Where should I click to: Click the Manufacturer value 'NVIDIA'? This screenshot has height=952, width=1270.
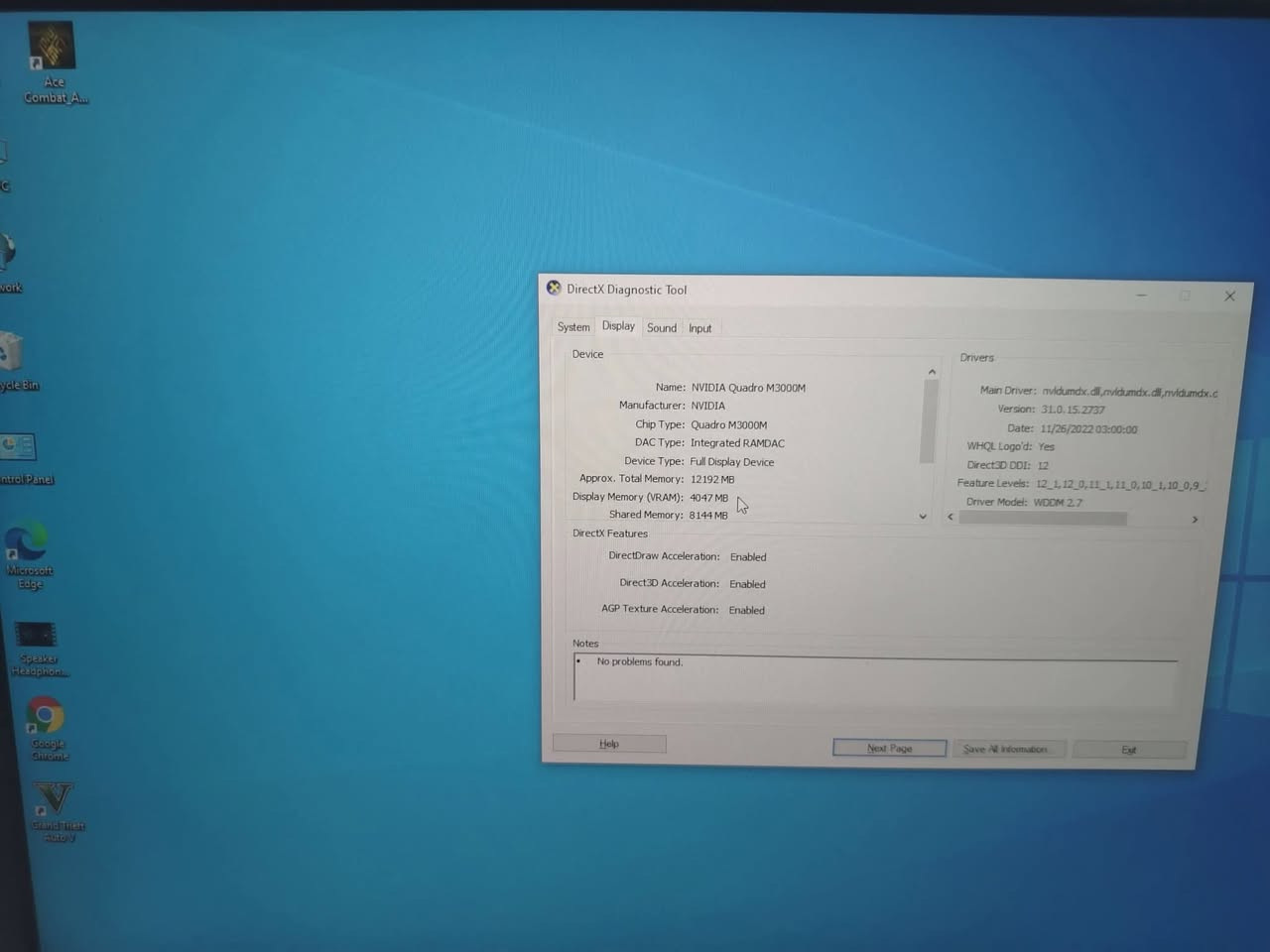(707, 406)
